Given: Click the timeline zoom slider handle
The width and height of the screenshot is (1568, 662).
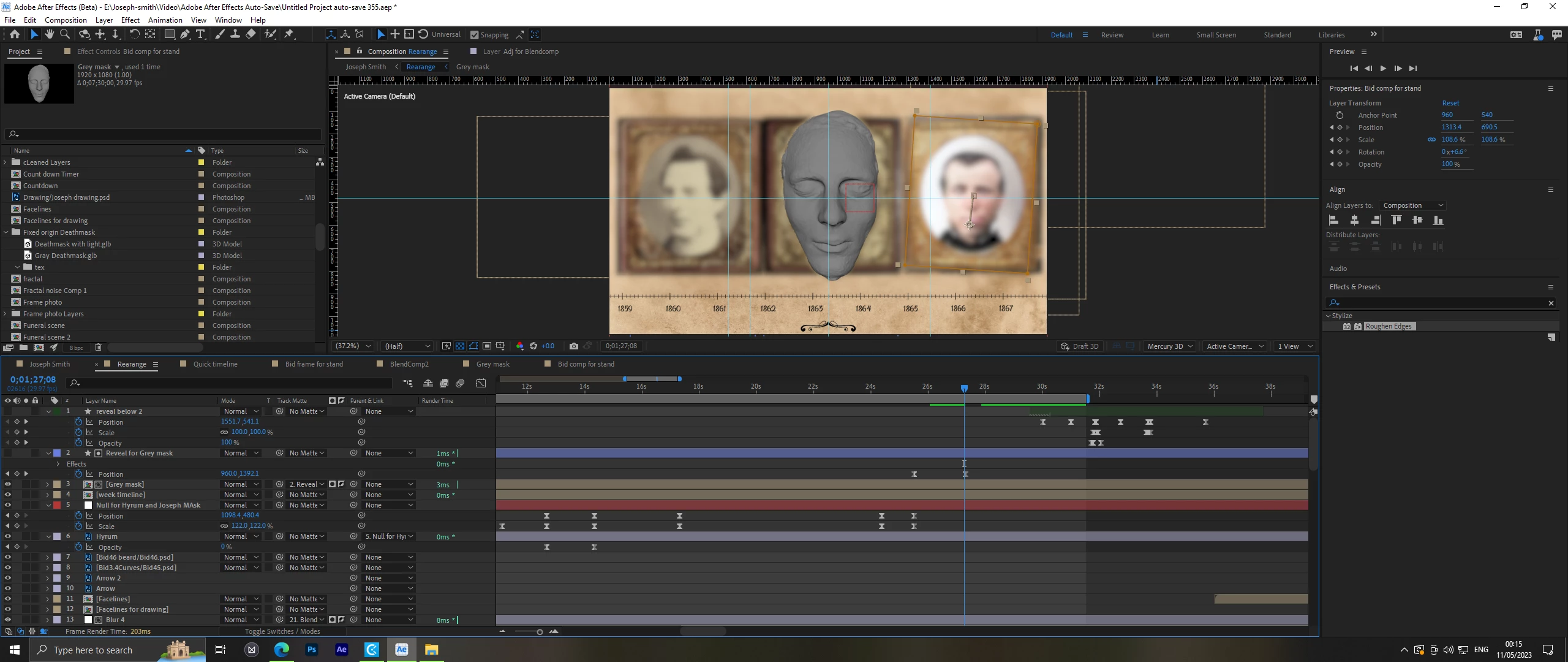Looking at the screenshot, I should click(x=540, y=632).
